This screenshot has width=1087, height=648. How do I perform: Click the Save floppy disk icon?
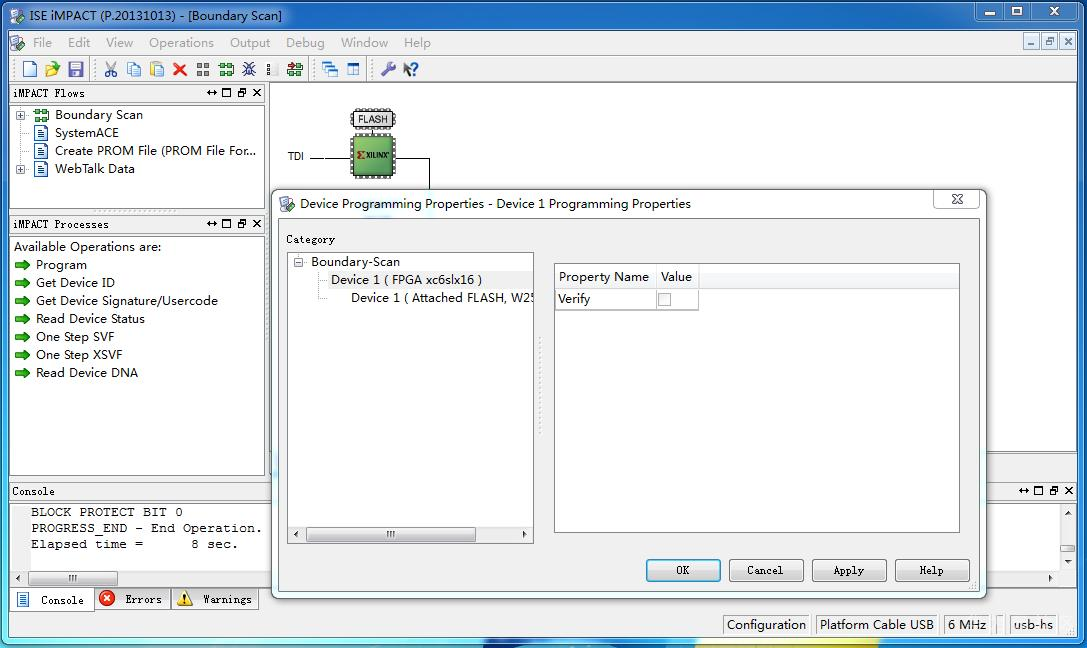coord(76,69)
